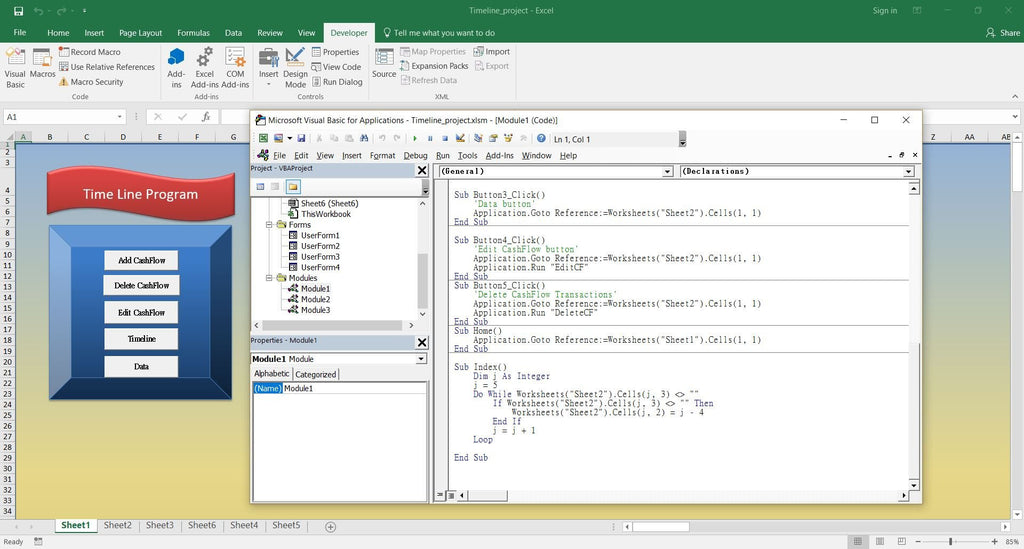The width and height of the screenshot is (1024, 549).
Task: Open the Insert controls dropdown
Action: (268, 68)
